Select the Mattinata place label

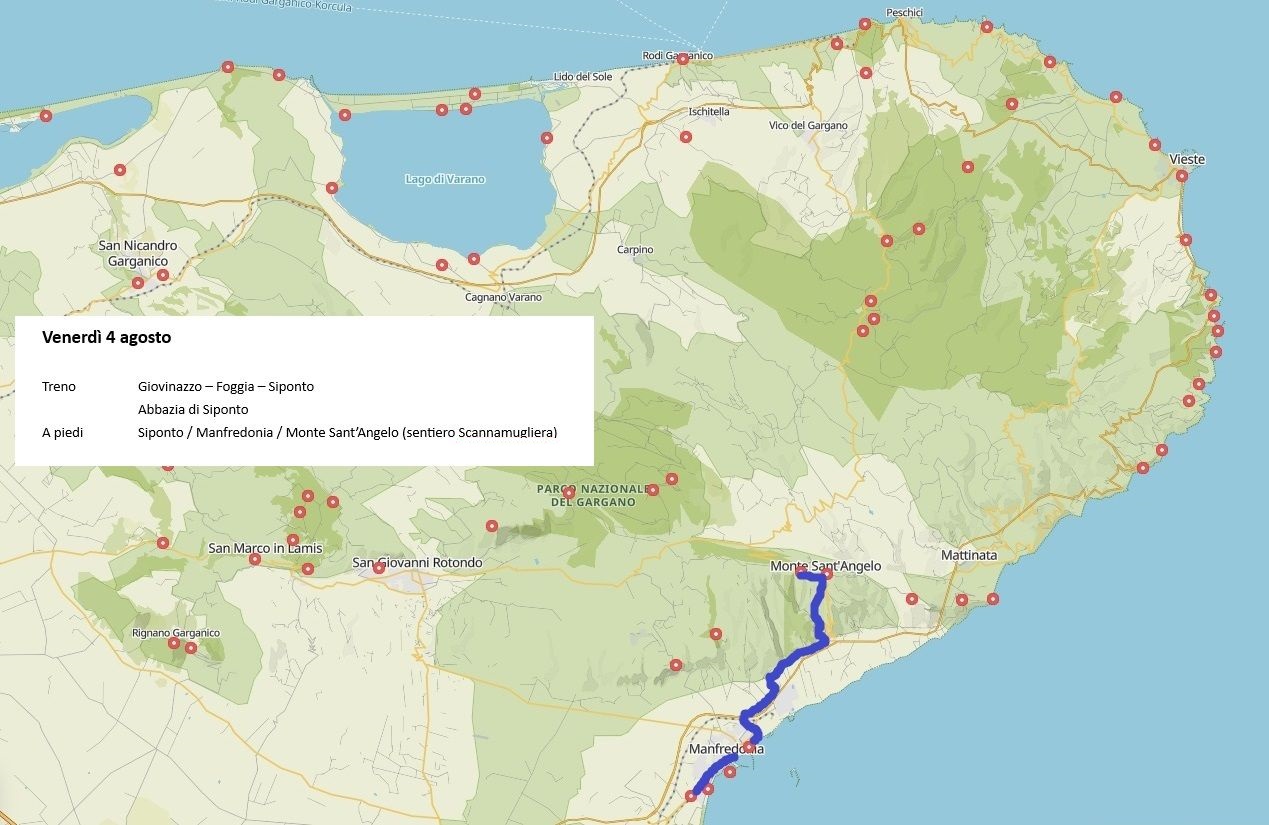tap(969, 555)
